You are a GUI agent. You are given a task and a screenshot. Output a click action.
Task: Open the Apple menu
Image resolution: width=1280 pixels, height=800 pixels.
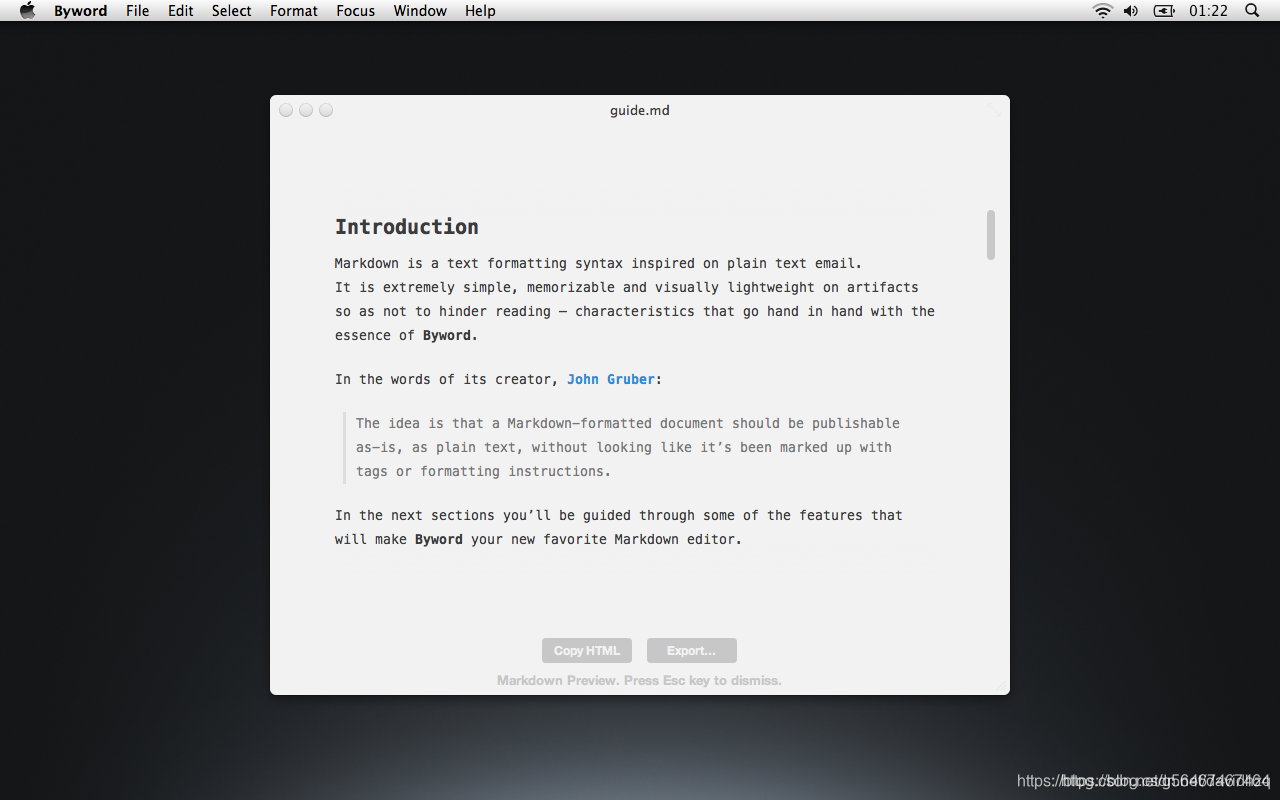click(28, 11)
